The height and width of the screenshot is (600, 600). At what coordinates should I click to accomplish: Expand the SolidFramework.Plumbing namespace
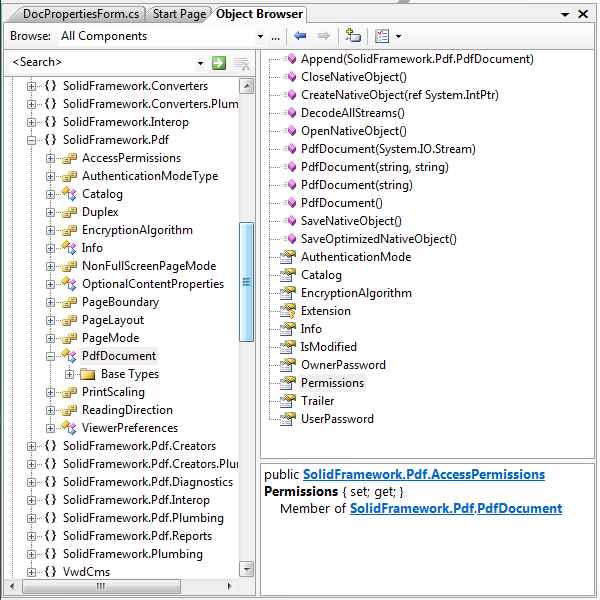pos(31,554)
